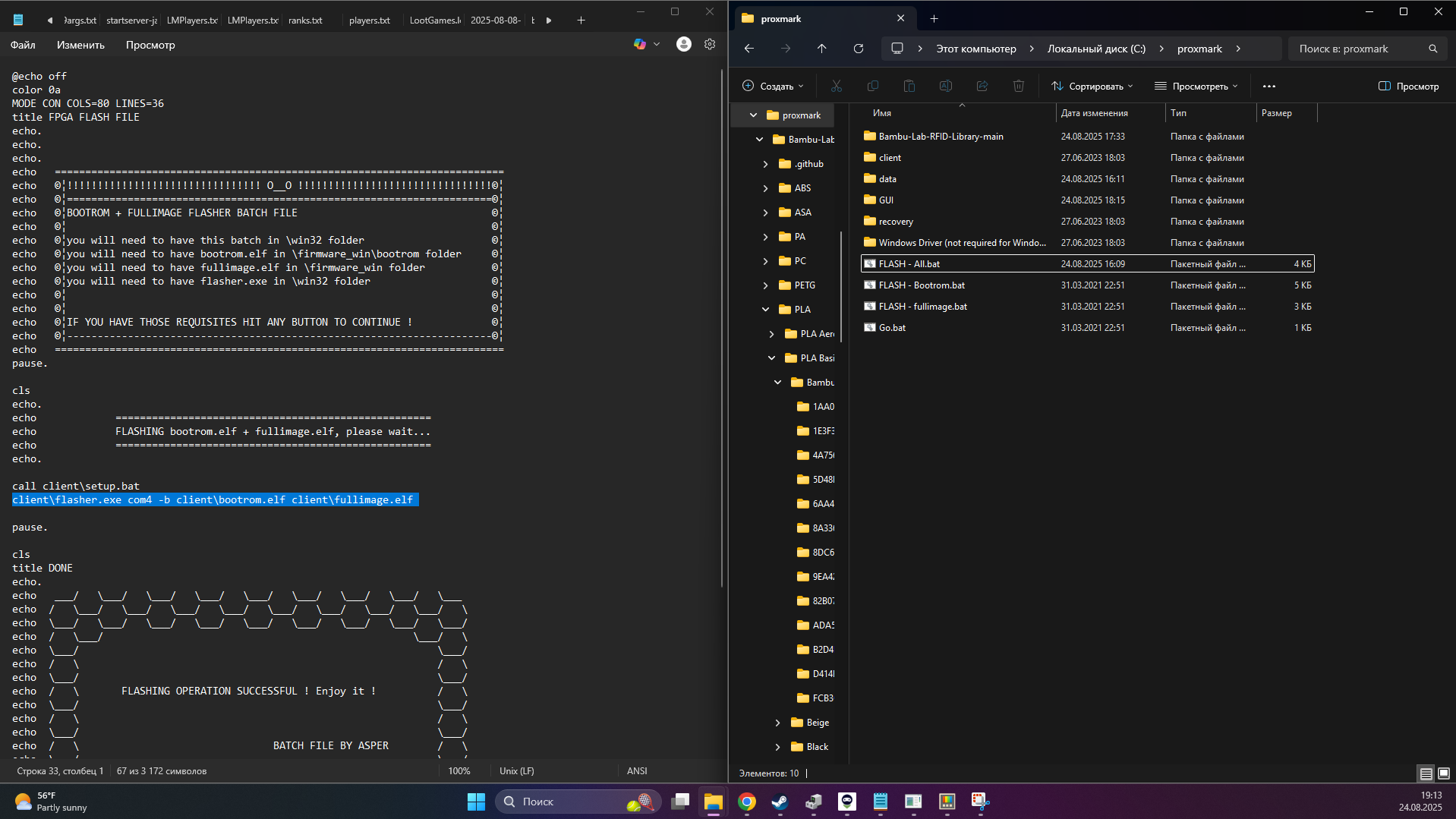Toggle the Просмотр preview pane button

click(1408, 86)
